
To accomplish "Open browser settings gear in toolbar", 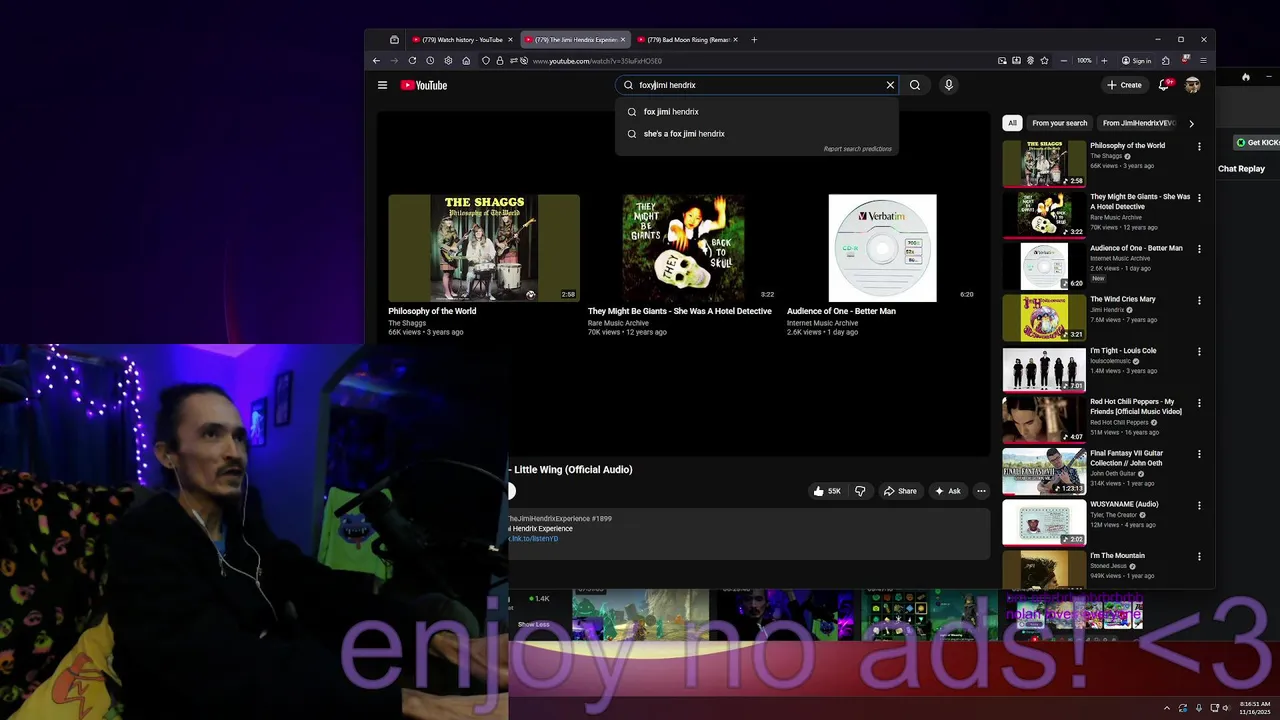I will (x=448, y=61).
